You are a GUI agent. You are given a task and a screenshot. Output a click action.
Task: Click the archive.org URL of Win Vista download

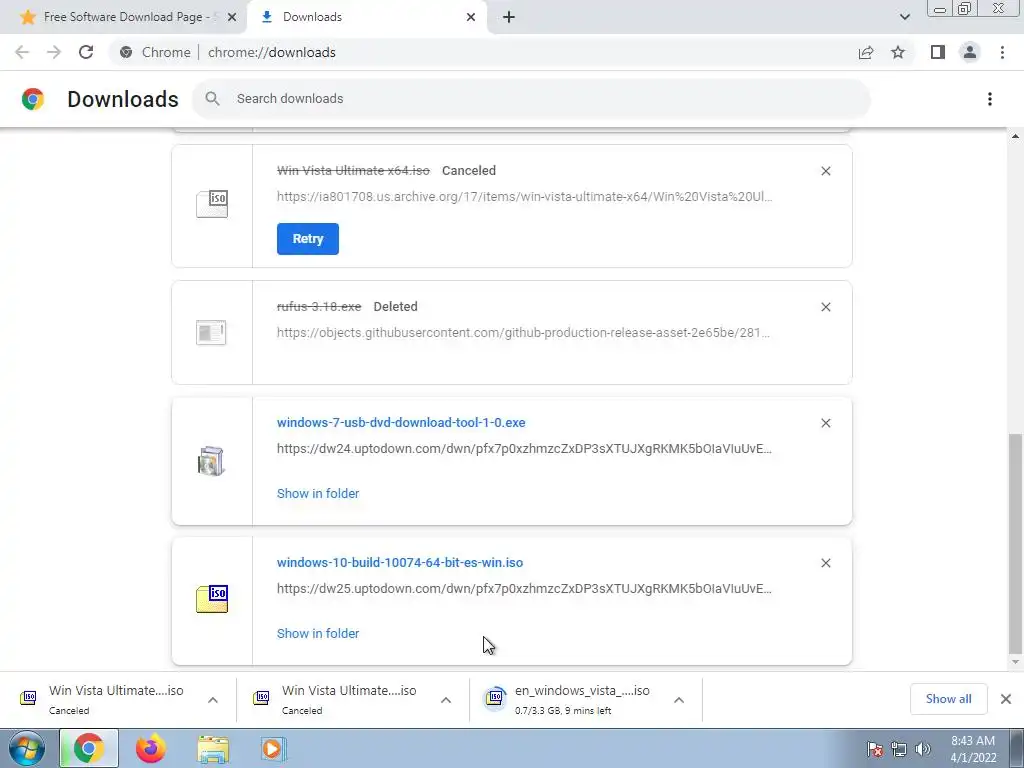pyautogui.click(x=524, y=197)
